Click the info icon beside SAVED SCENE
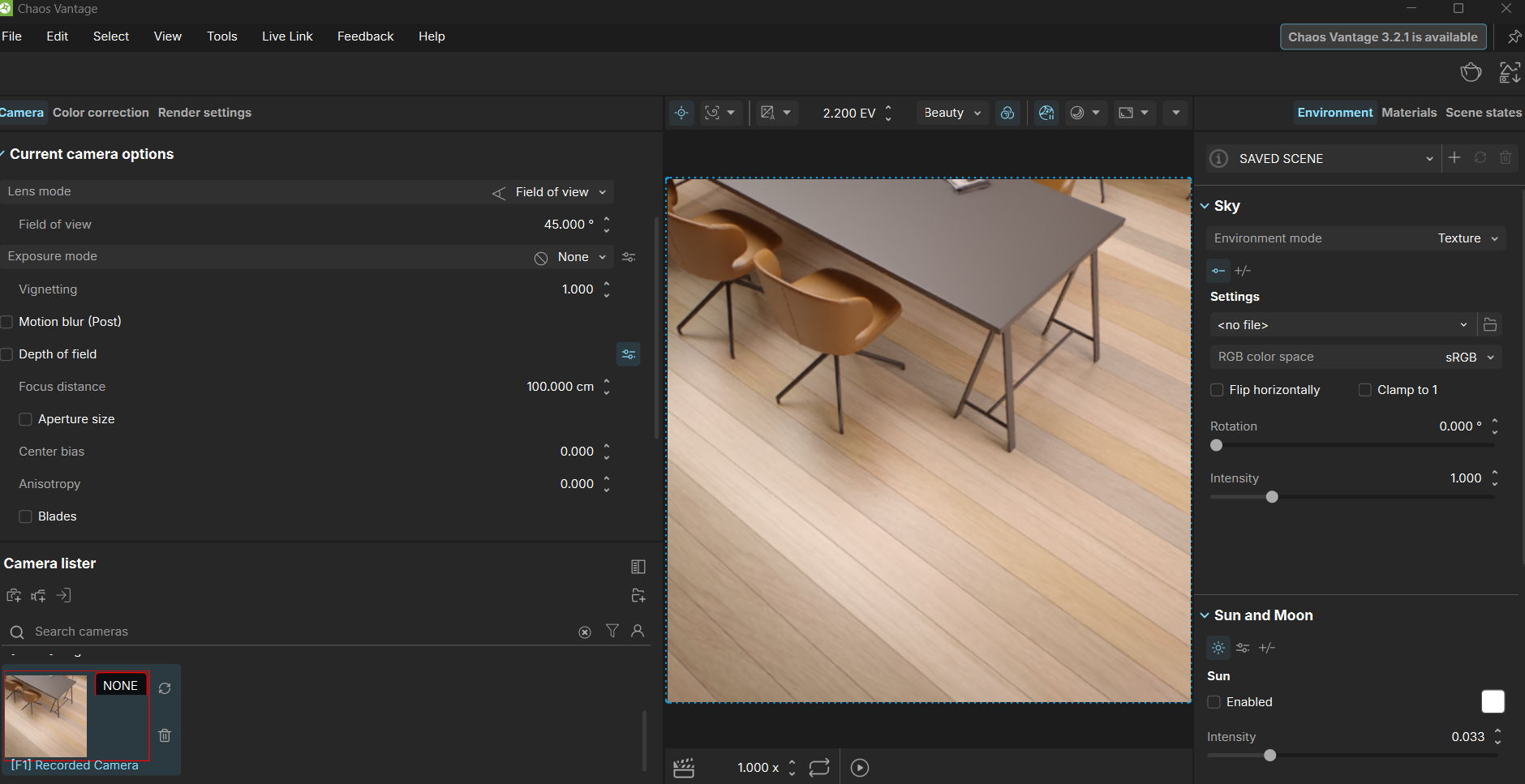1525x784 pixels. pyautogui.click(x=1218, y=159)
